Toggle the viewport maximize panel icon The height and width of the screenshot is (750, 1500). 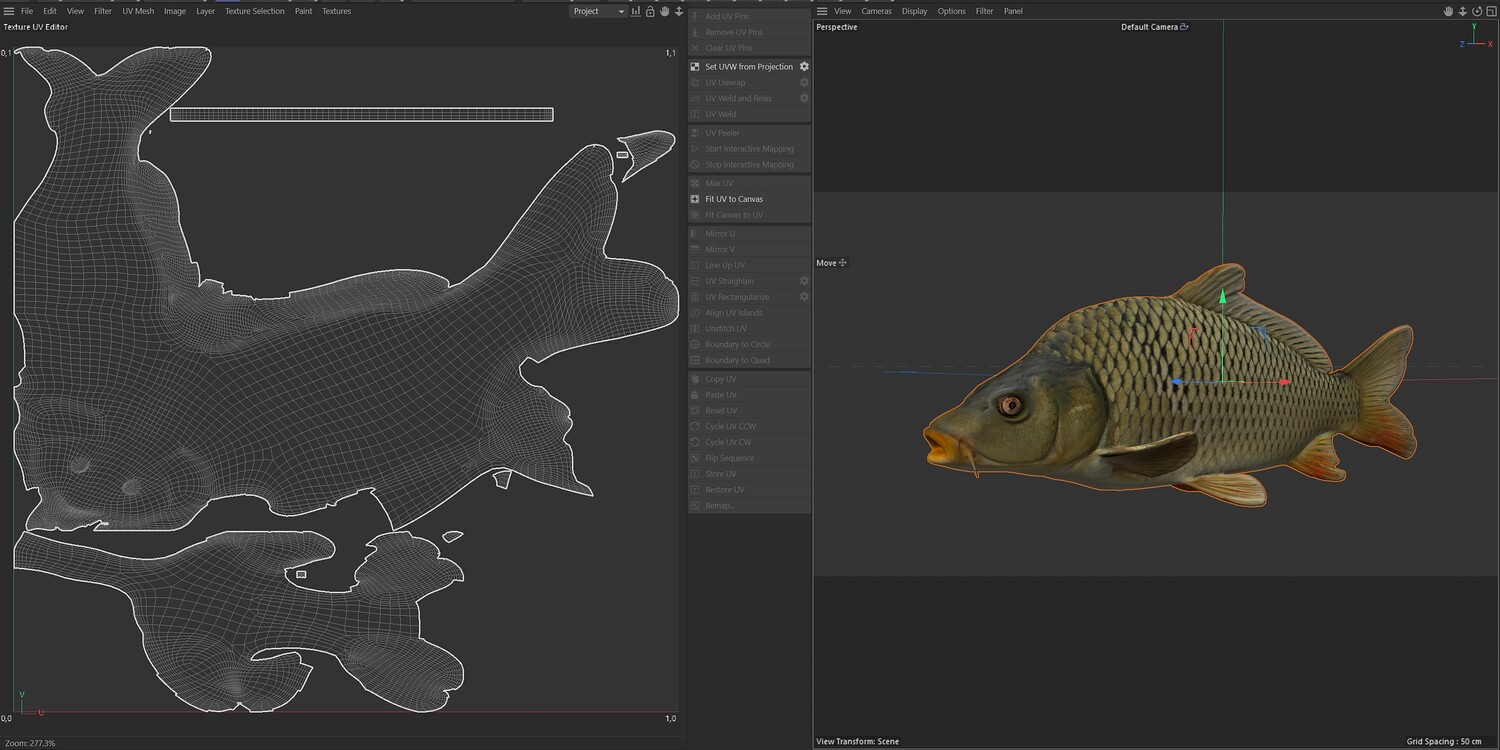pyautogui.click(x=1491, y=11)
